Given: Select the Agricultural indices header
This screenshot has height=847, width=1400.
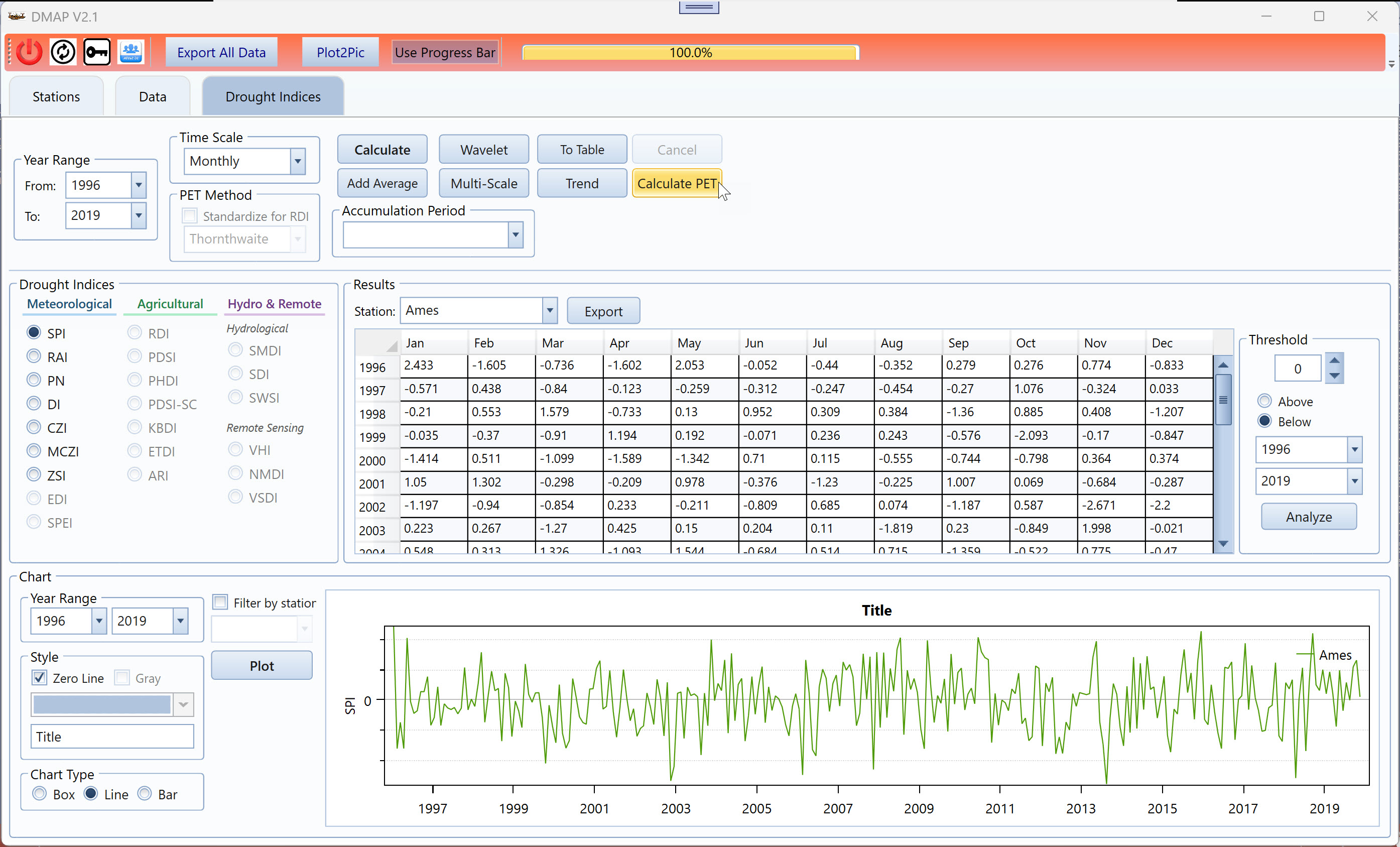Looking at the screenshot, I should (x=170, y=304).
